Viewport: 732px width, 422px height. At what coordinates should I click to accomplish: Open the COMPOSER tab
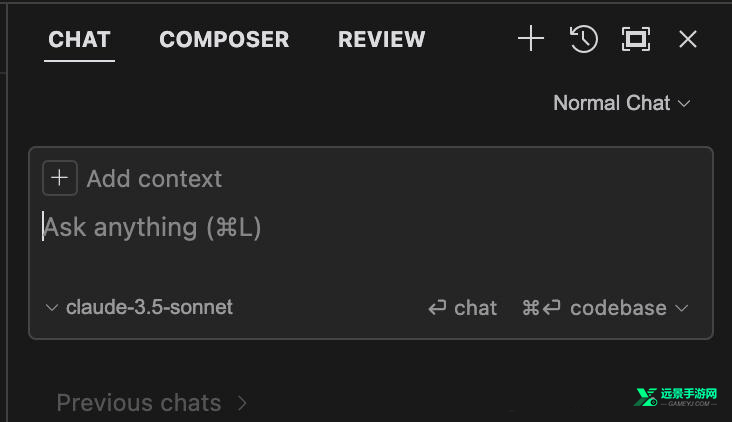(x=224, y=40)
